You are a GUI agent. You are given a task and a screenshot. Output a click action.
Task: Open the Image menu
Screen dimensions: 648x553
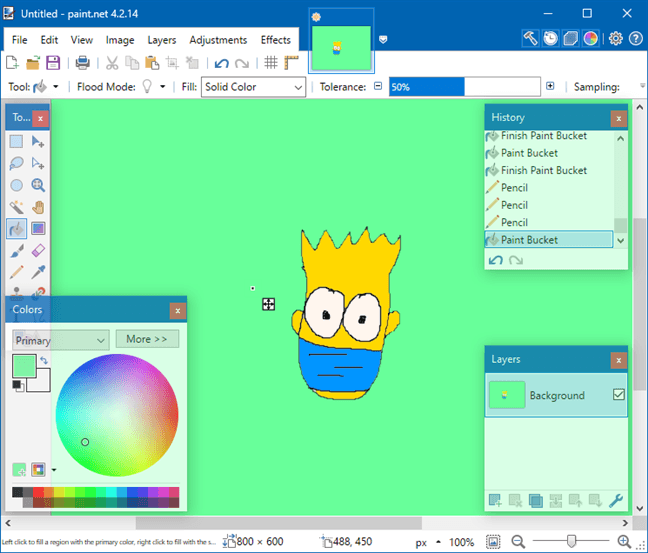tap(120, 40)
